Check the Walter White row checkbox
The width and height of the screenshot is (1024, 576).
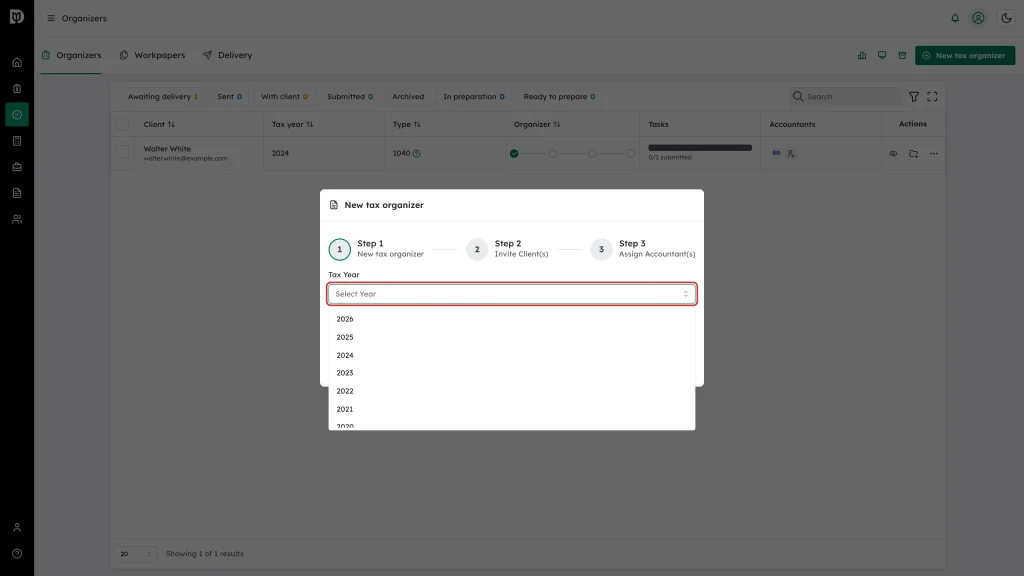pos(123,152)
